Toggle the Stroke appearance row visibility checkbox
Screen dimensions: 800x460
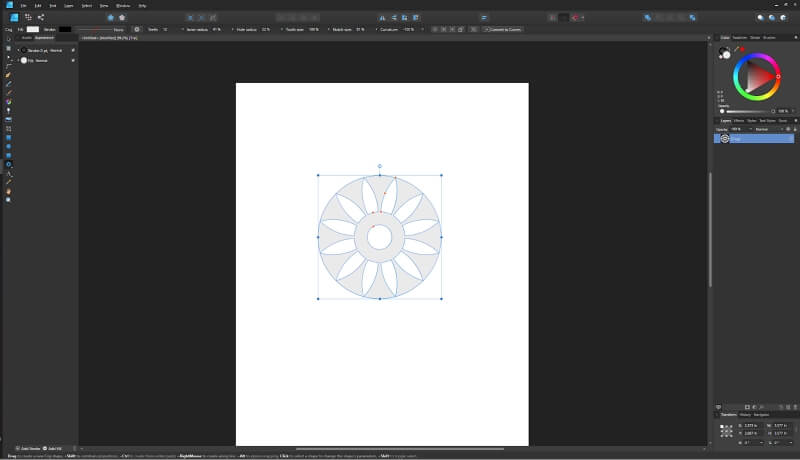73,49
